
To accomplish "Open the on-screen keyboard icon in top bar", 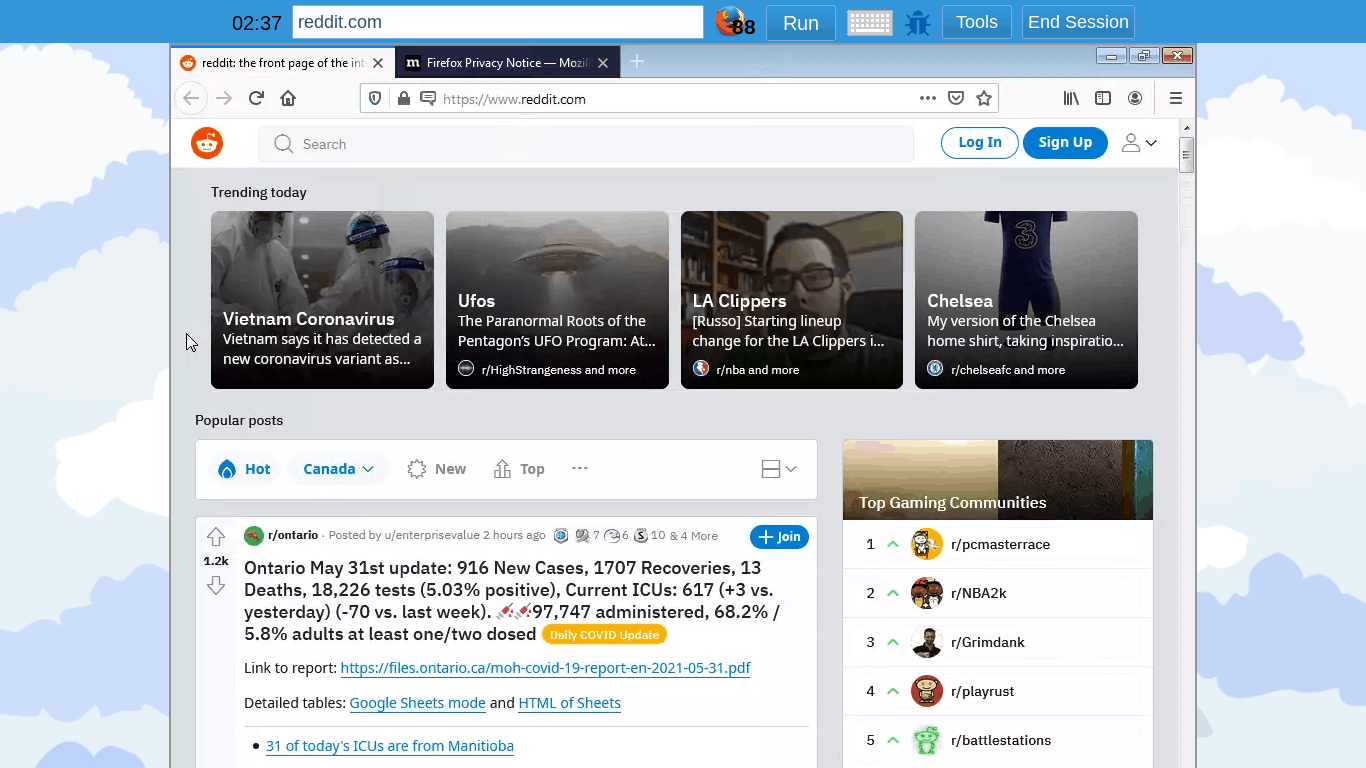I will pos(869,22).
